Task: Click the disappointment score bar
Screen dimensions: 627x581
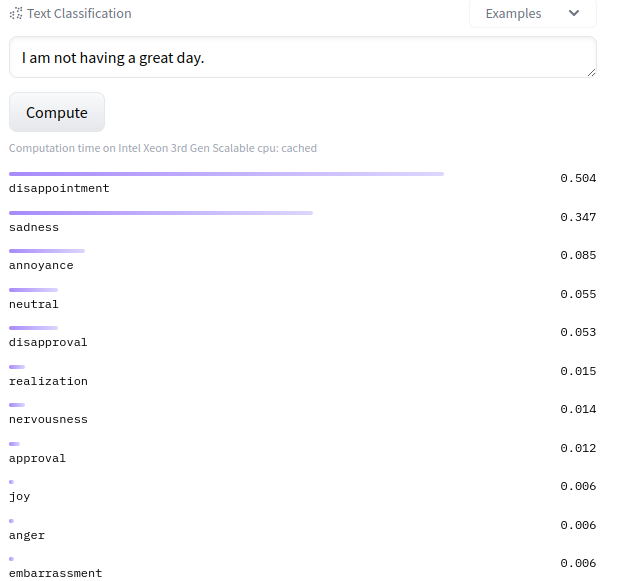Action: click(x=226, y=174)
